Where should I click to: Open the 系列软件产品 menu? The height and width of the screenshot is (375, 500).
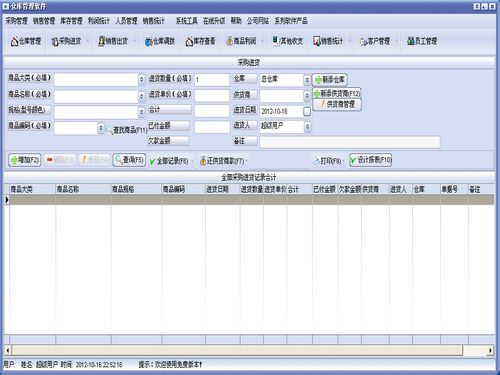pyautogui.click(x=291, y=21)
